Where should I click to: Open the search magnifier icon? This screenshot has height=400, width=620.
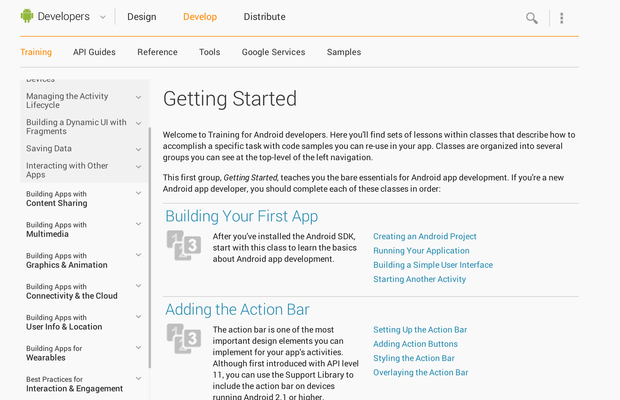532,18
